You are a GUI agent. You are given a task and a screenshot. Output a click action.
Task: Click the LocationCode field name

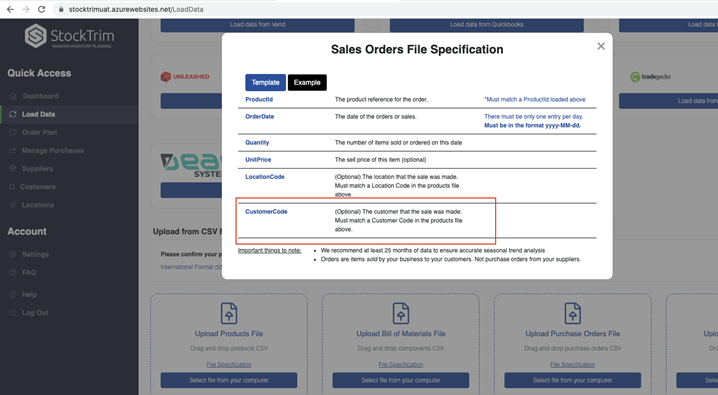point(265,177)
